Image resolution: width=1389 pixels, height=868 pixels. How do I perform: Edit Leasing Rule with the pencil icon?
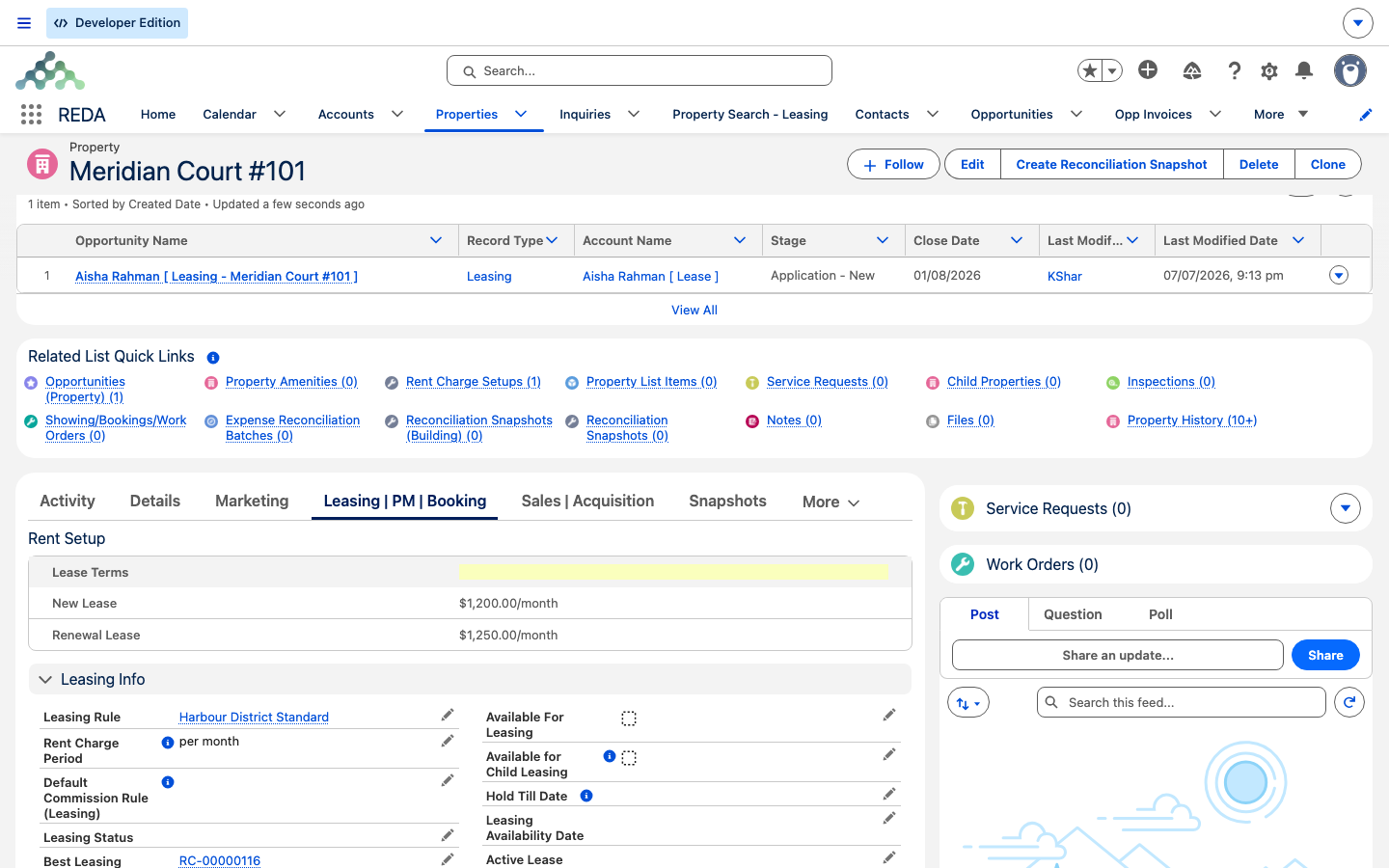point(448,716)
